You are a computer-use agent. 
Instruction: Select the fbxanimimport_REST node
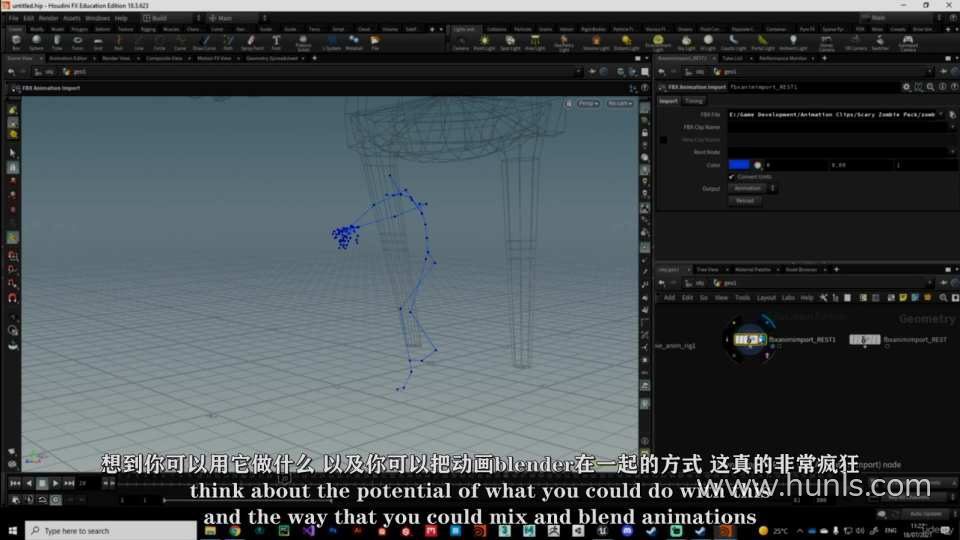[x=864, y=339]
